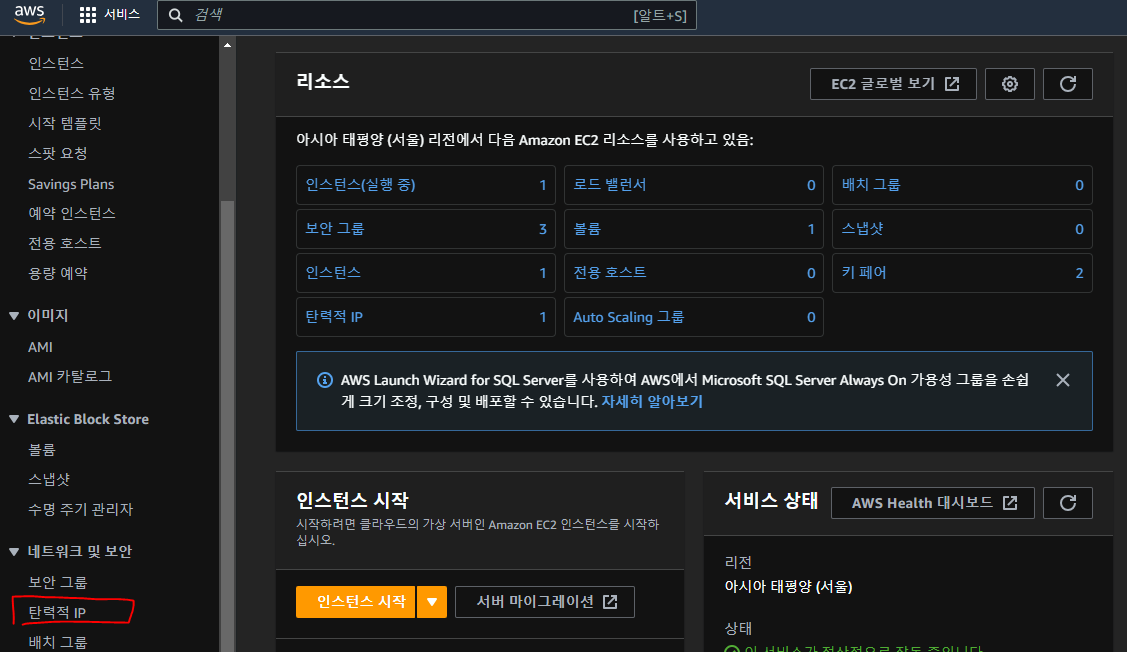The height and width of the screenshot is (652, 1127).
Task: Open 예약 인스턴스 in the sidebar
Action: 72,213
